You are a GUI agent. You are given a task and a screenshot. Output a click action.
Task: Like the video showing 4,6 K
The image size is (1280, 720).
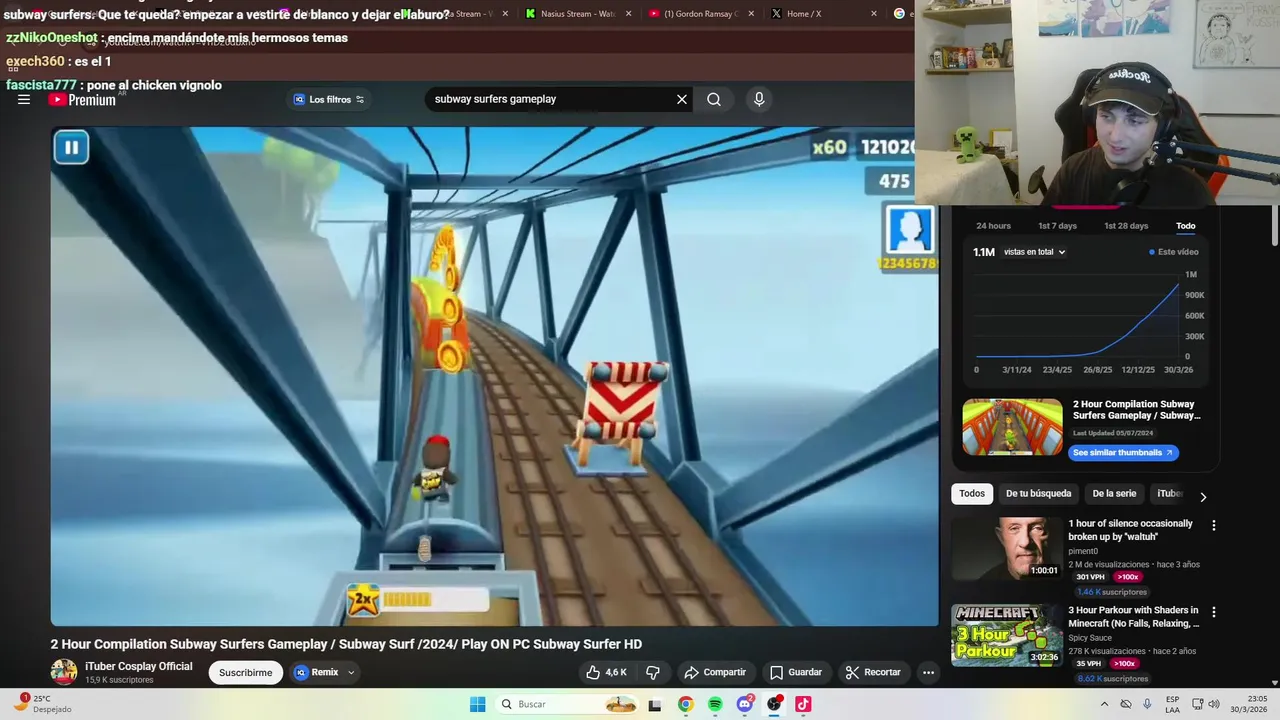pyautogui.click(x=606, y=672)
